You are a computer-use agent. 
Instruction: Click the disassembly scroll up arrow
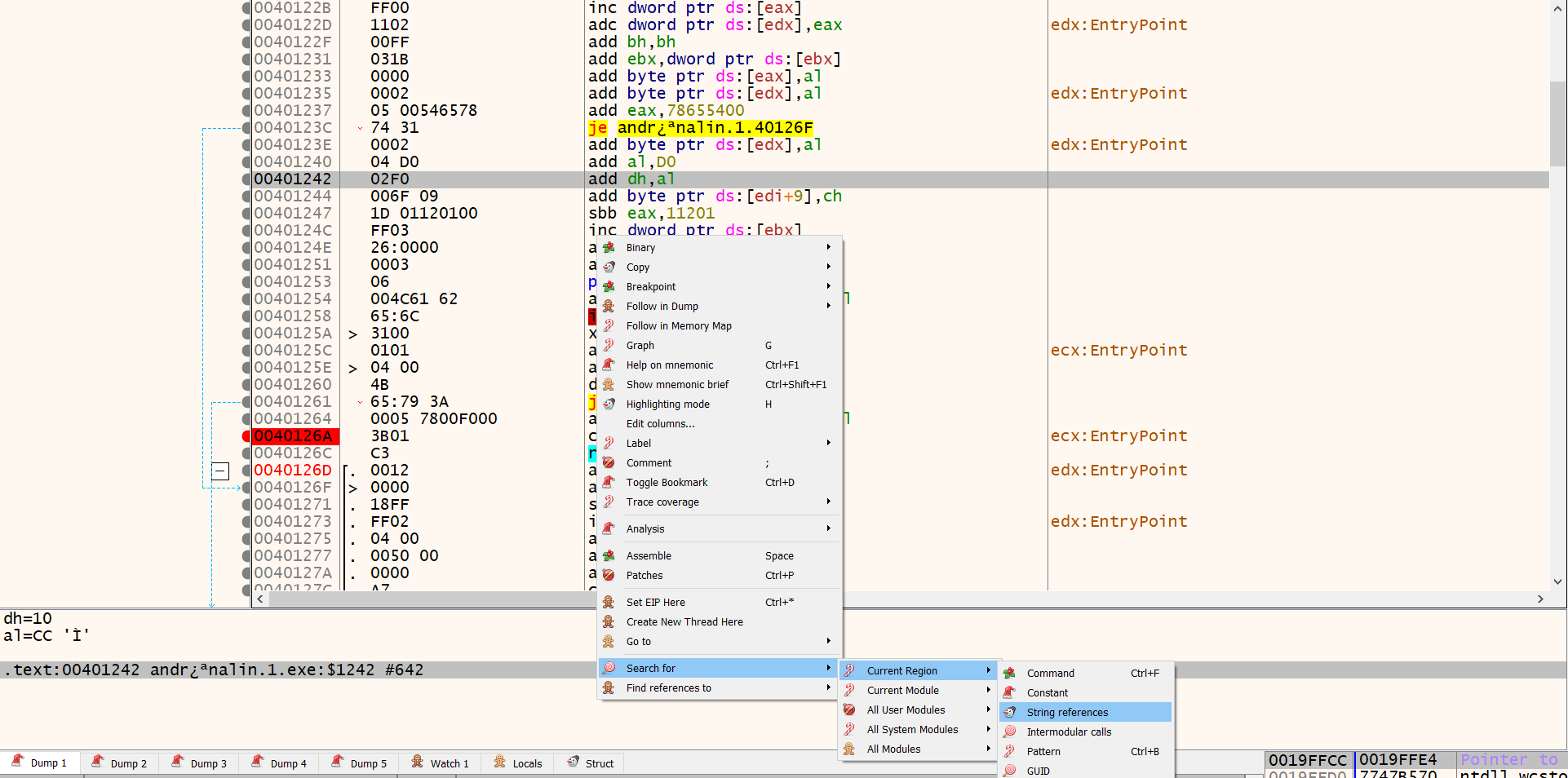coord(1558,8)
